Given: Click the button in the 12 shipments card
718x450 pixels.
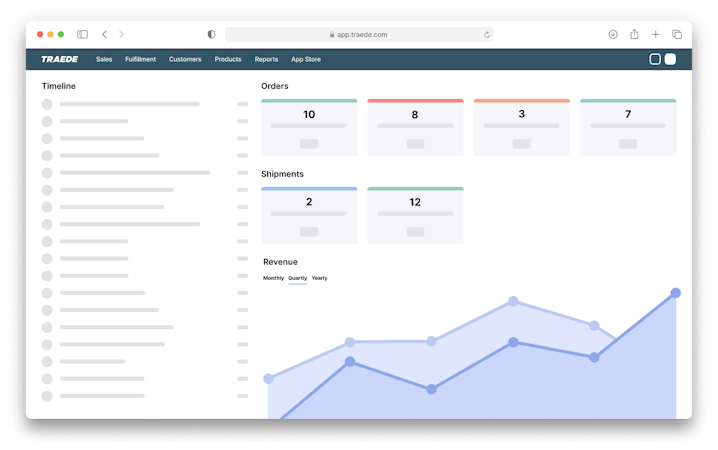Looking at the screenshot, I should (415, 232).
